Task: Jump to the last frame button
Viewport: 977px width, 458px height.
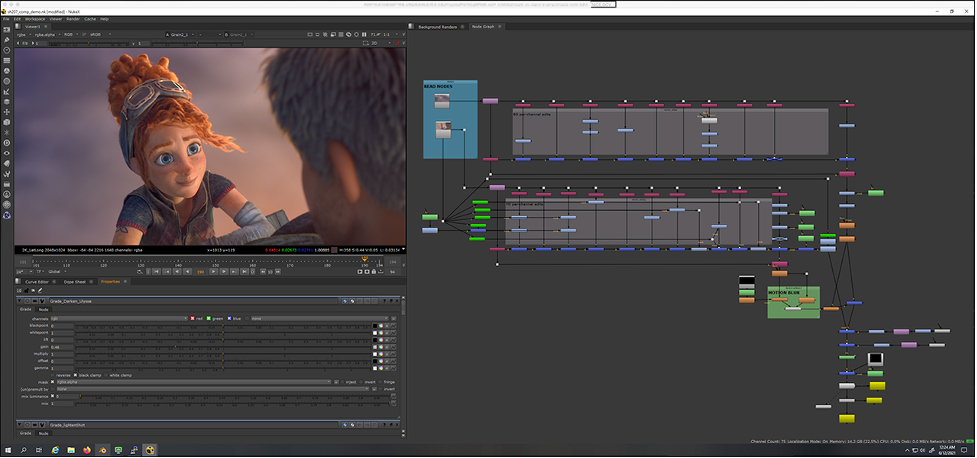Action: 245,272
